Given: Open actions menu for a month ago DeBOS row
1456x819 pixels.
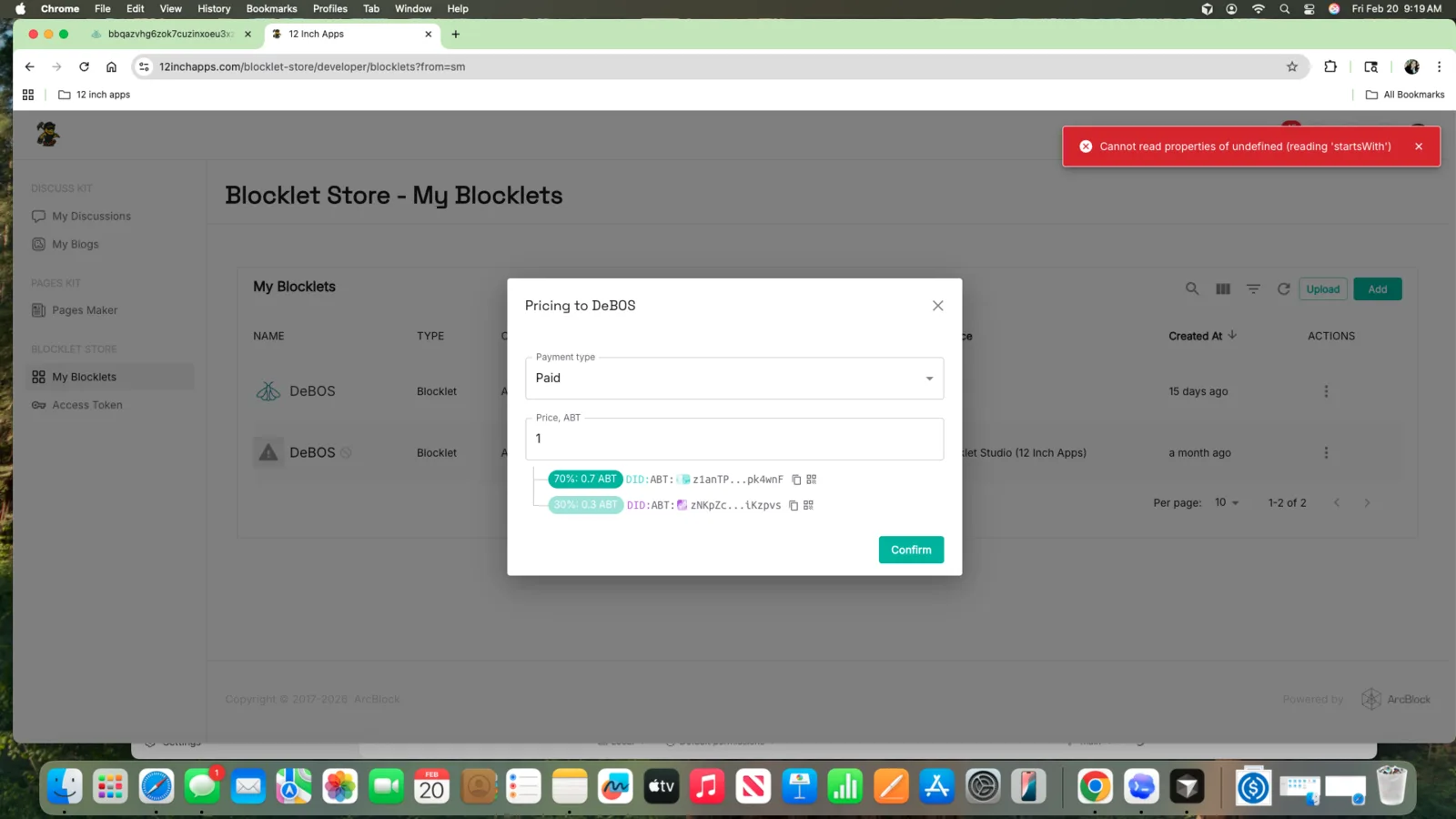Looking at the screenshot, I should coord(1326,453).
